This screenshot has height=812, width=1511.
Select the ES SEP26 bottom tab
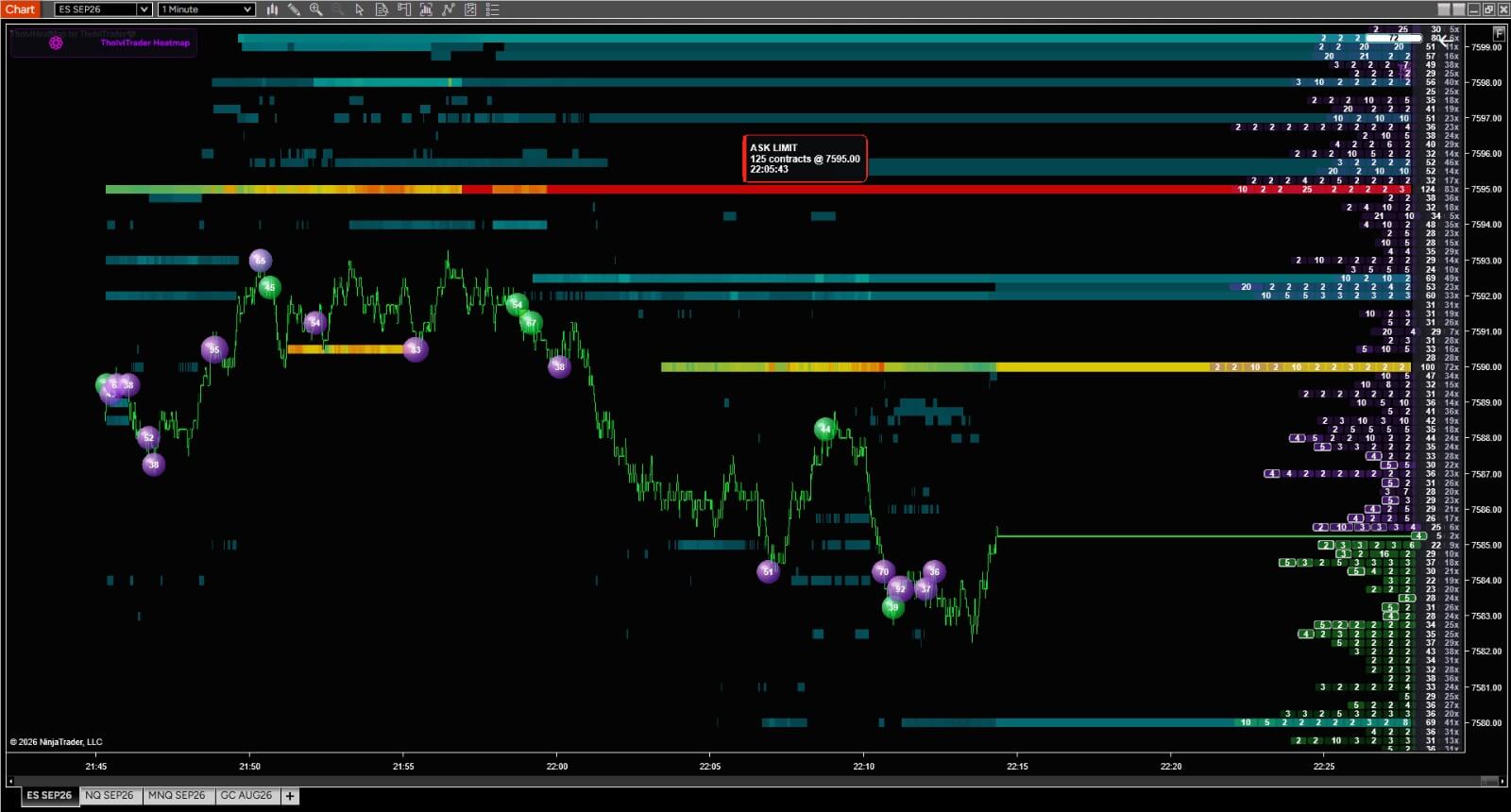click(49, 796)
